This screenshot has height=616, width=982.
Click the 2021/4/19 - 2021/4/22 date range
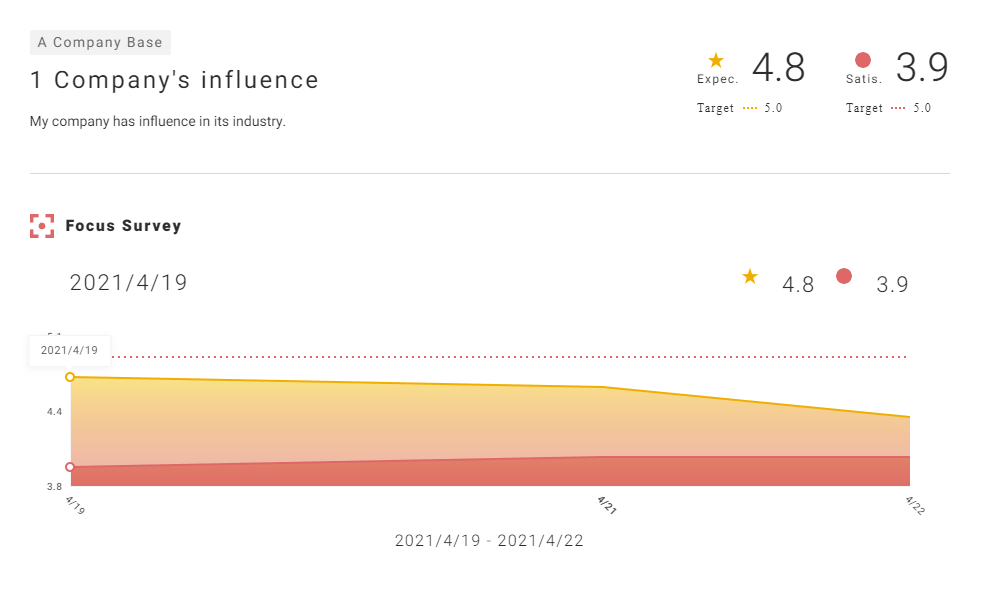pos(489,541)
